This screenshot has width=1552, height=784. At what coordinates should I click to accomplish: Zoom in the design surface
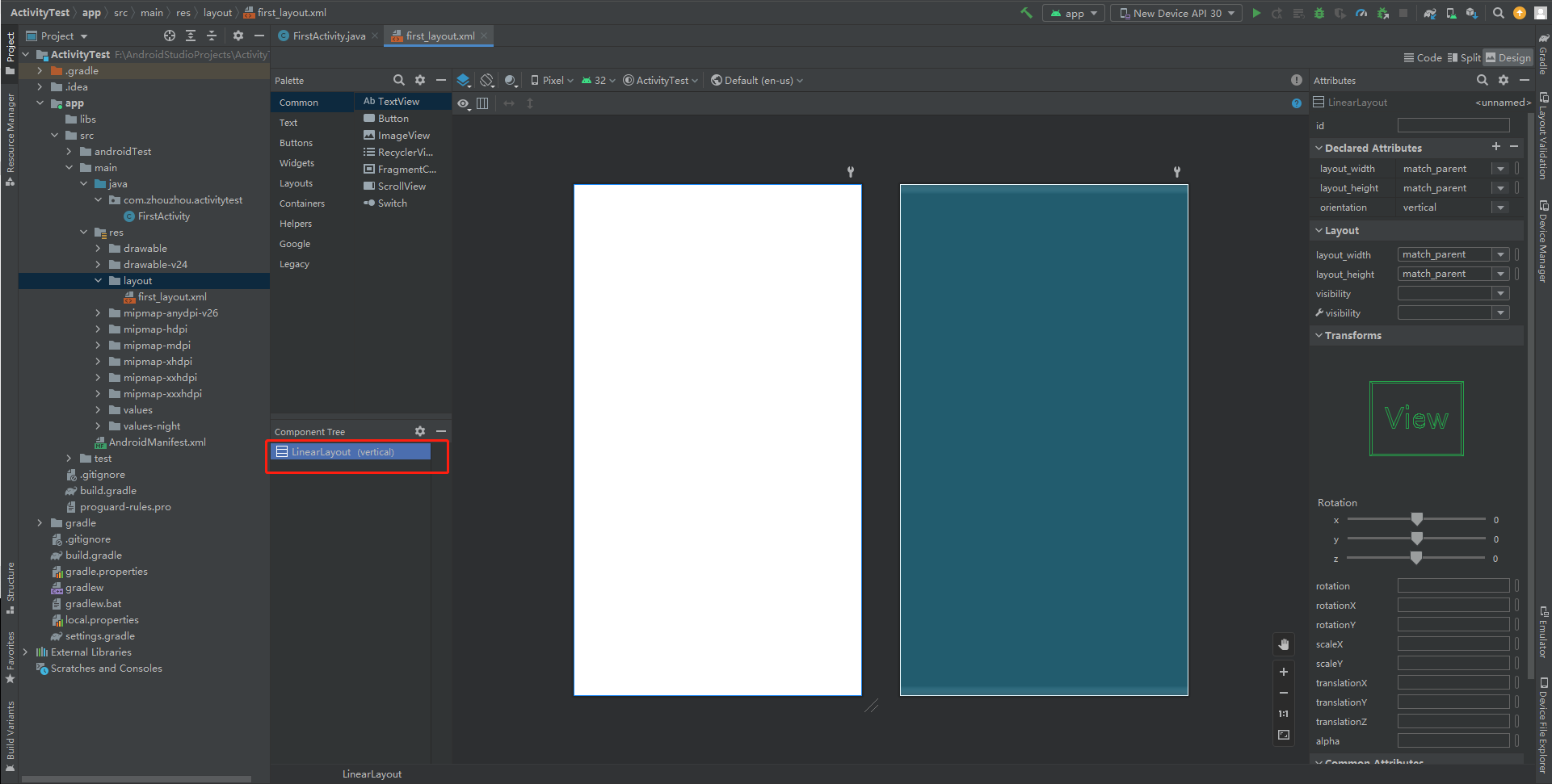(1284, 672)
